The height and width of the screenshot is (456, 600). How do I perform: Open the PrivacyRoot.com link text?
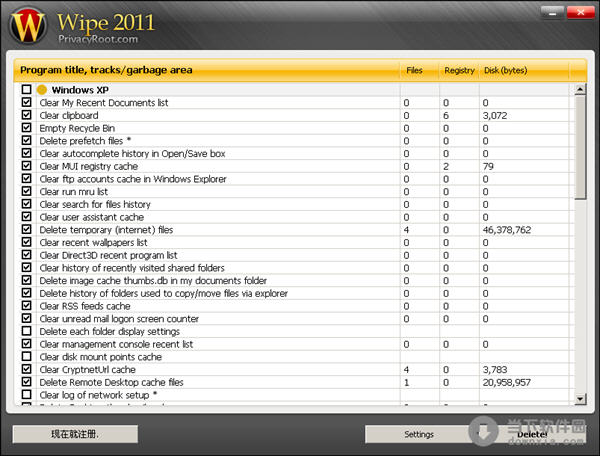[98, 39]
